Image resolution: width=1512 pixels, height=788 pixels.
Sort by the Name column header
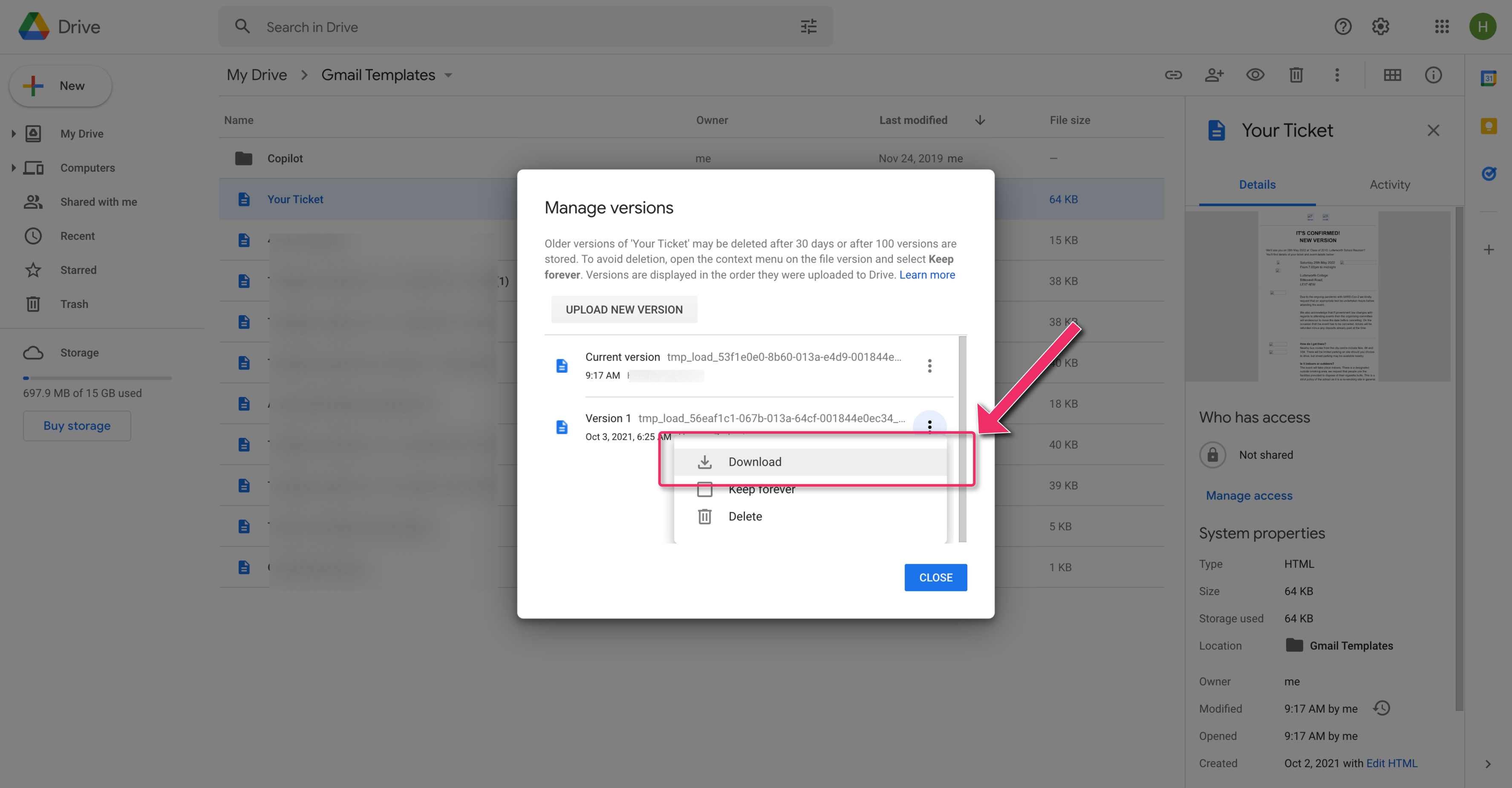(238, 120)
